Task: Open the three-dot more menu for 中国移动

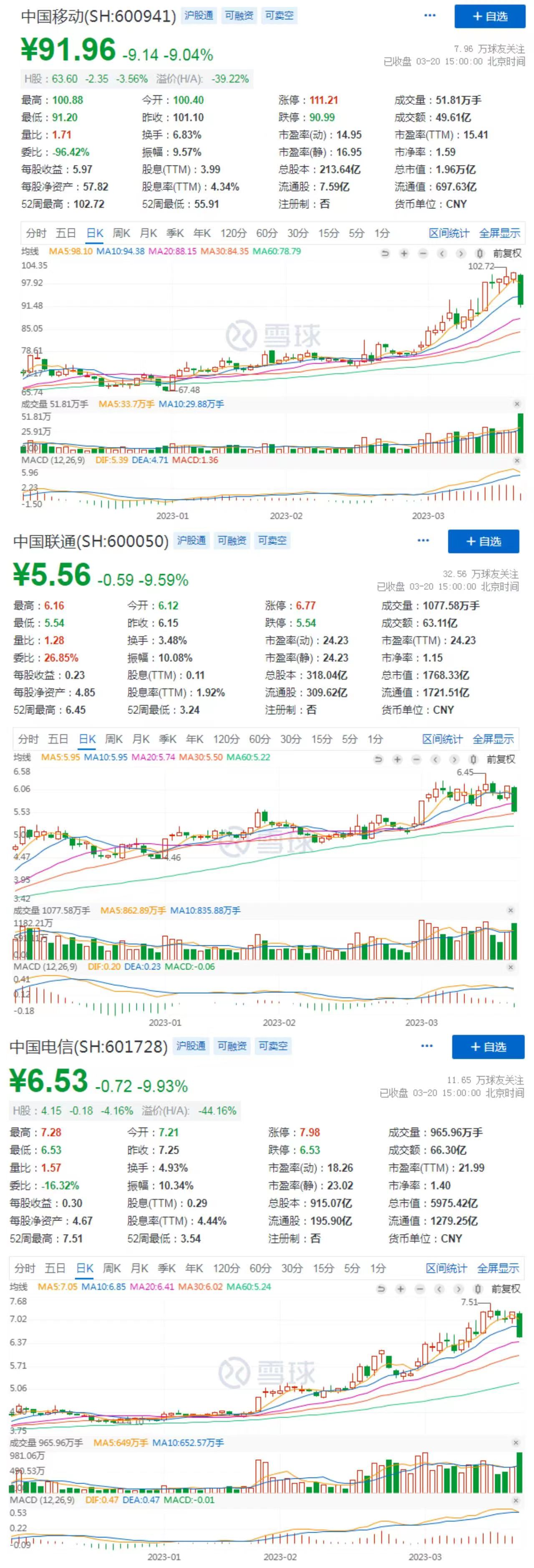Action: 430,15
